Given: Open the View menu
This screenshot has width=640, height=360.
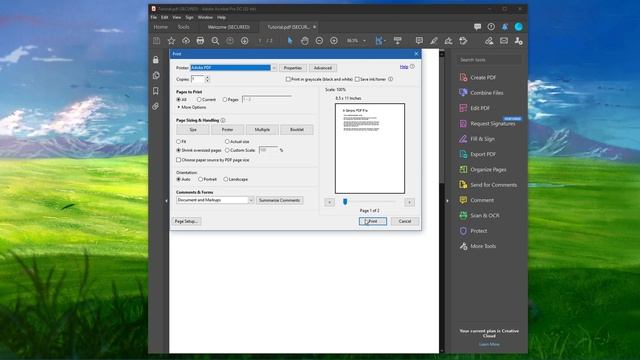Looking at the screenshot, I should [x=177, y=18].
